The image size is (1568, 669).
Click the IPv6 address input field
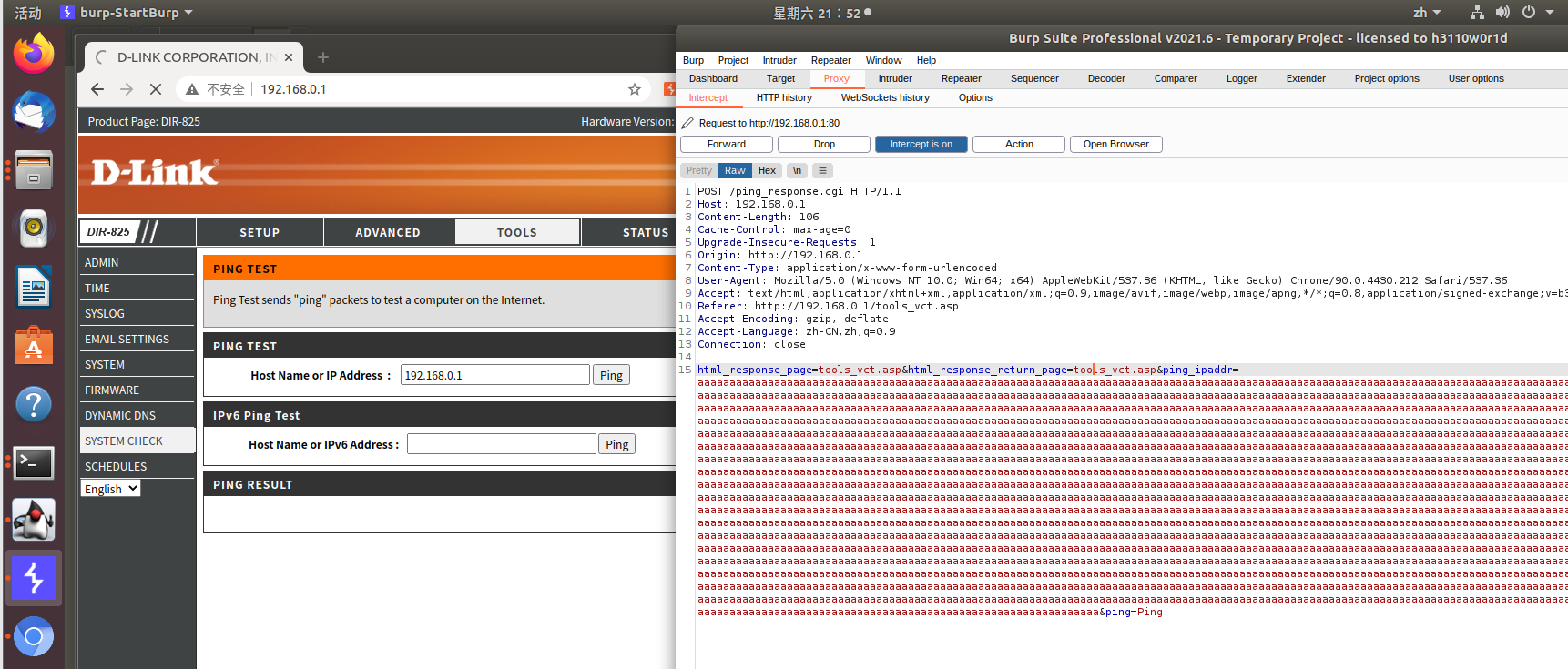point(502,444)
